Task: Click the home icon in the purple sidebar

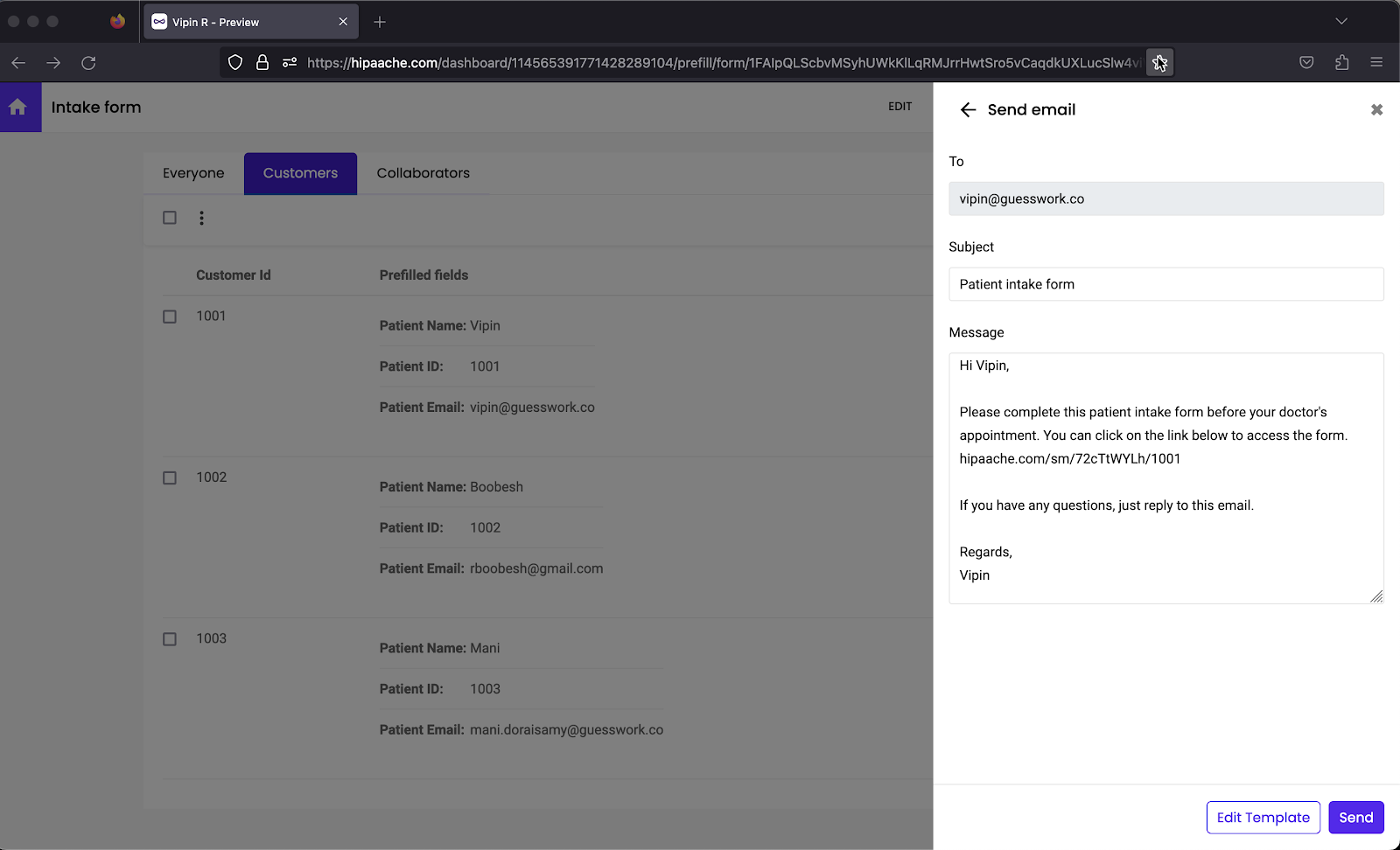Action: tap(19, 107)
